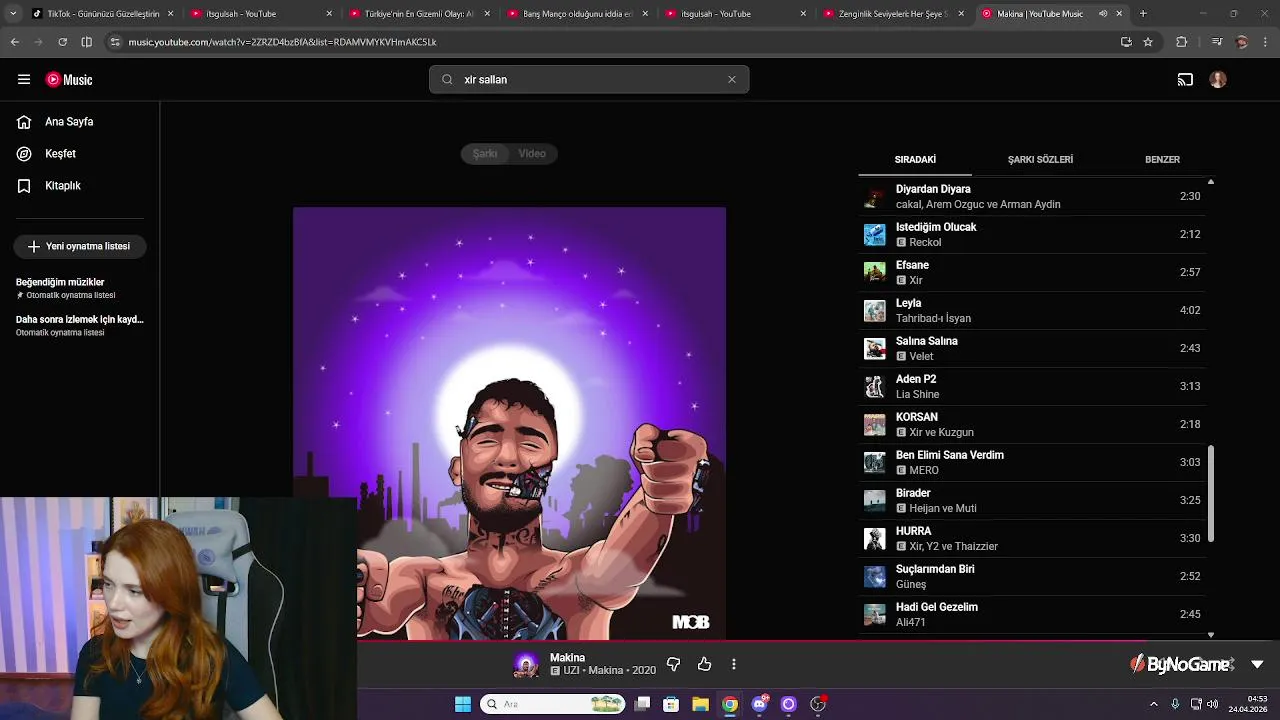Reload the page
1280x720 pixels.
click(62, 42)
